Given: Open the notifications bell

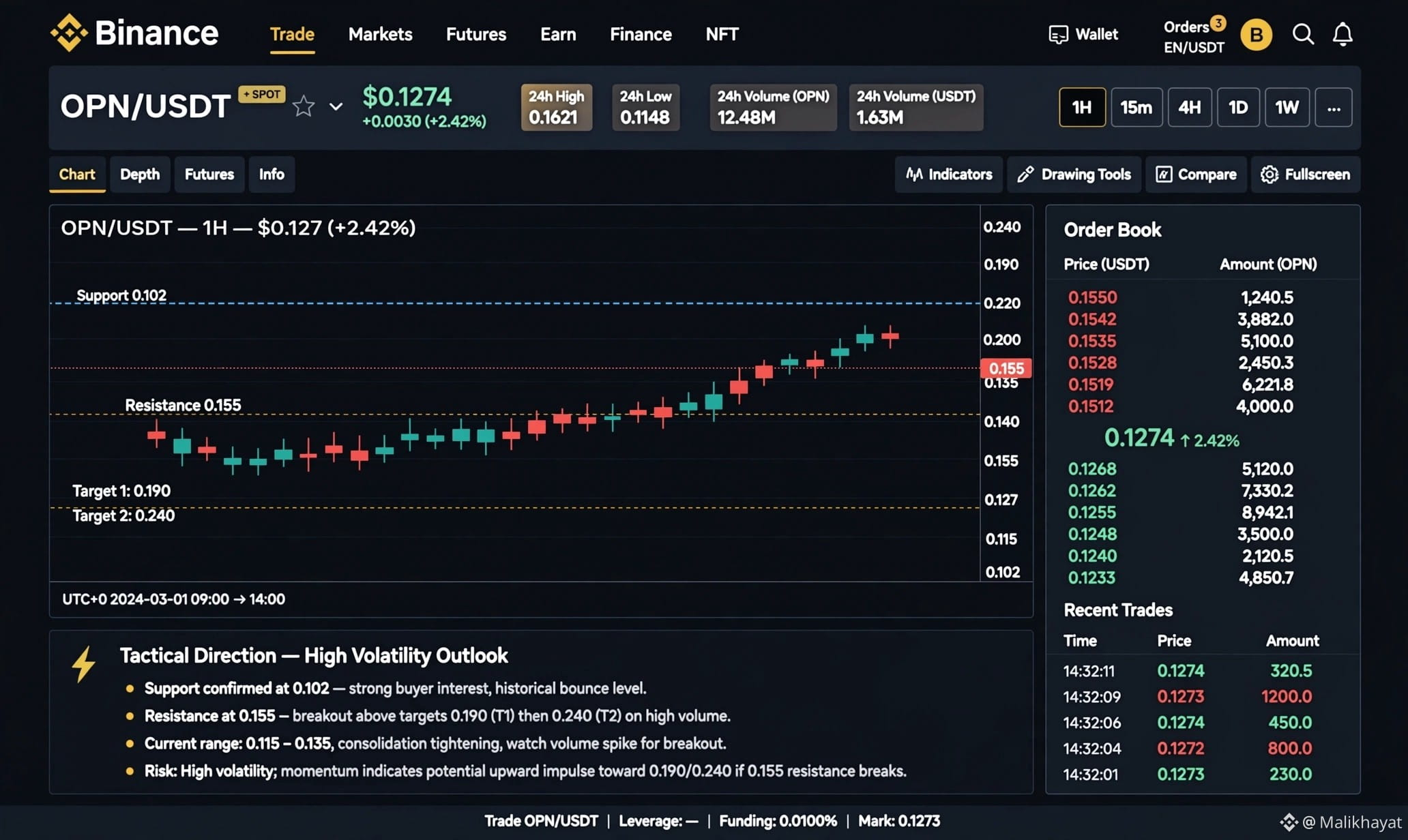Looking at the screenshot, I should point(1343,34).
